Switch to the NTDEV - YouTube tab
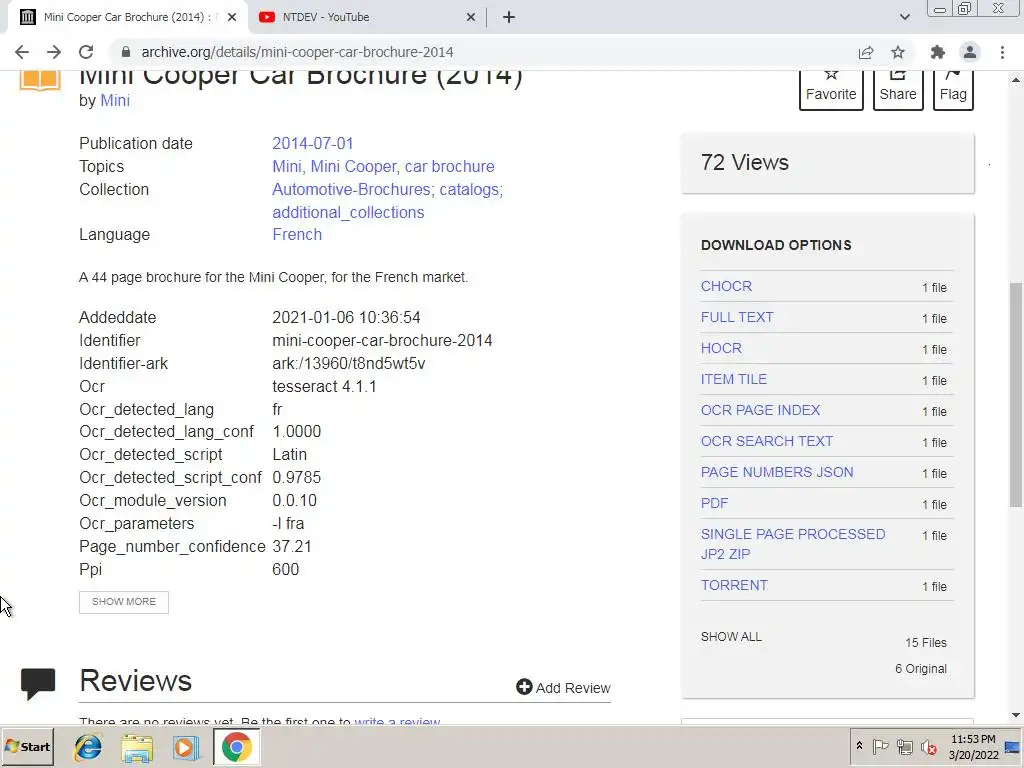Image resolution: width=1024 pixels, height=768 pixels. [366, 17]
